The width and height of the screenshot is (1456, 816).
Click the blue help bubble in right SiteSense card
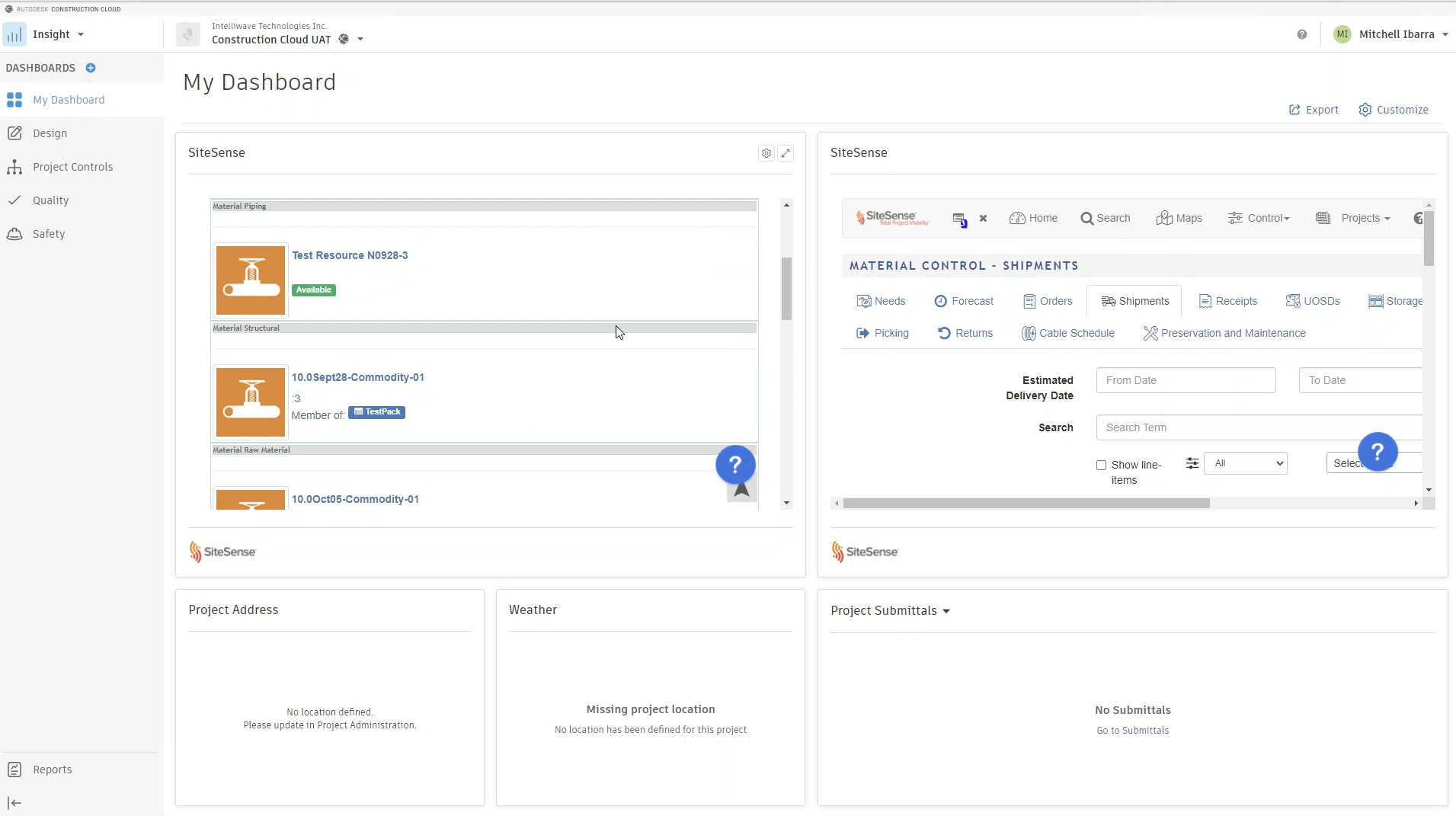(1378, 452)
